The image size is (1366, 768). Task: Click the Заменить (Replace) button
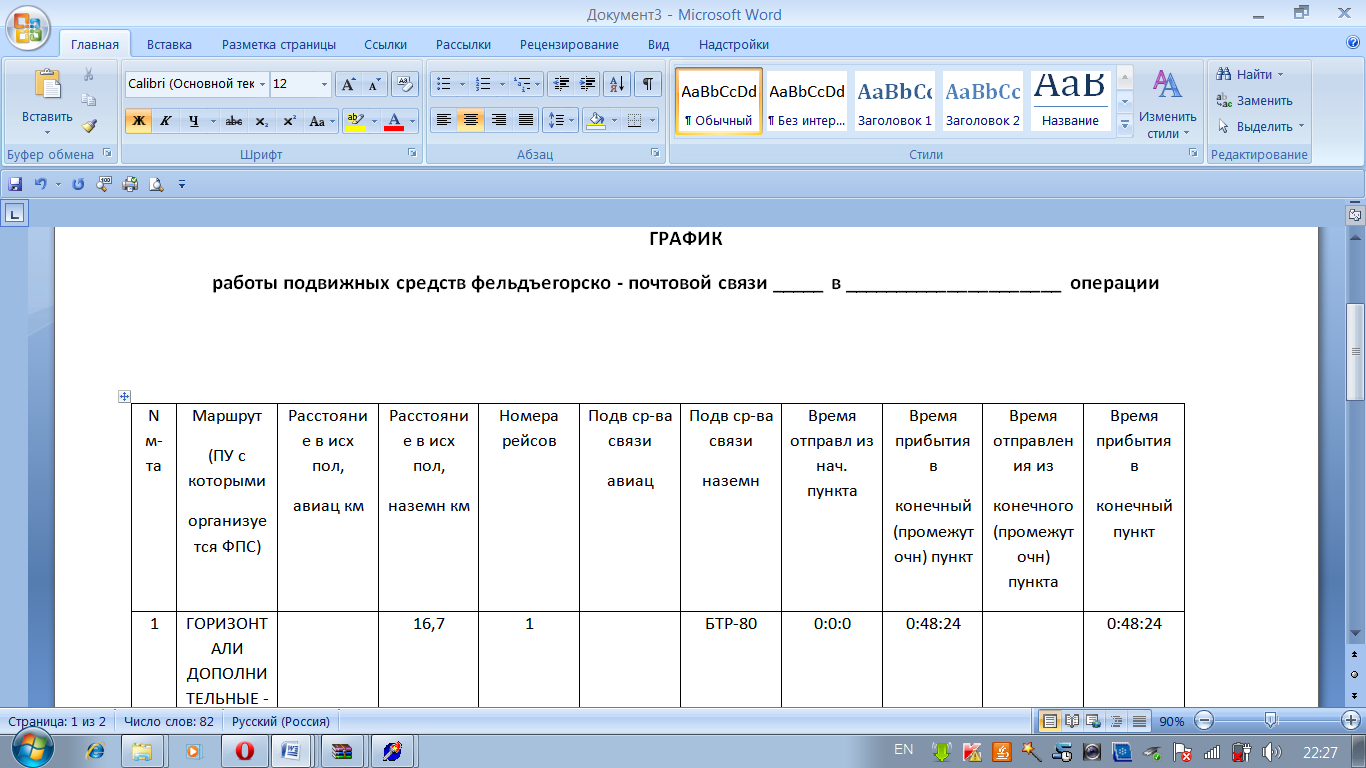tap(1255, 100)
